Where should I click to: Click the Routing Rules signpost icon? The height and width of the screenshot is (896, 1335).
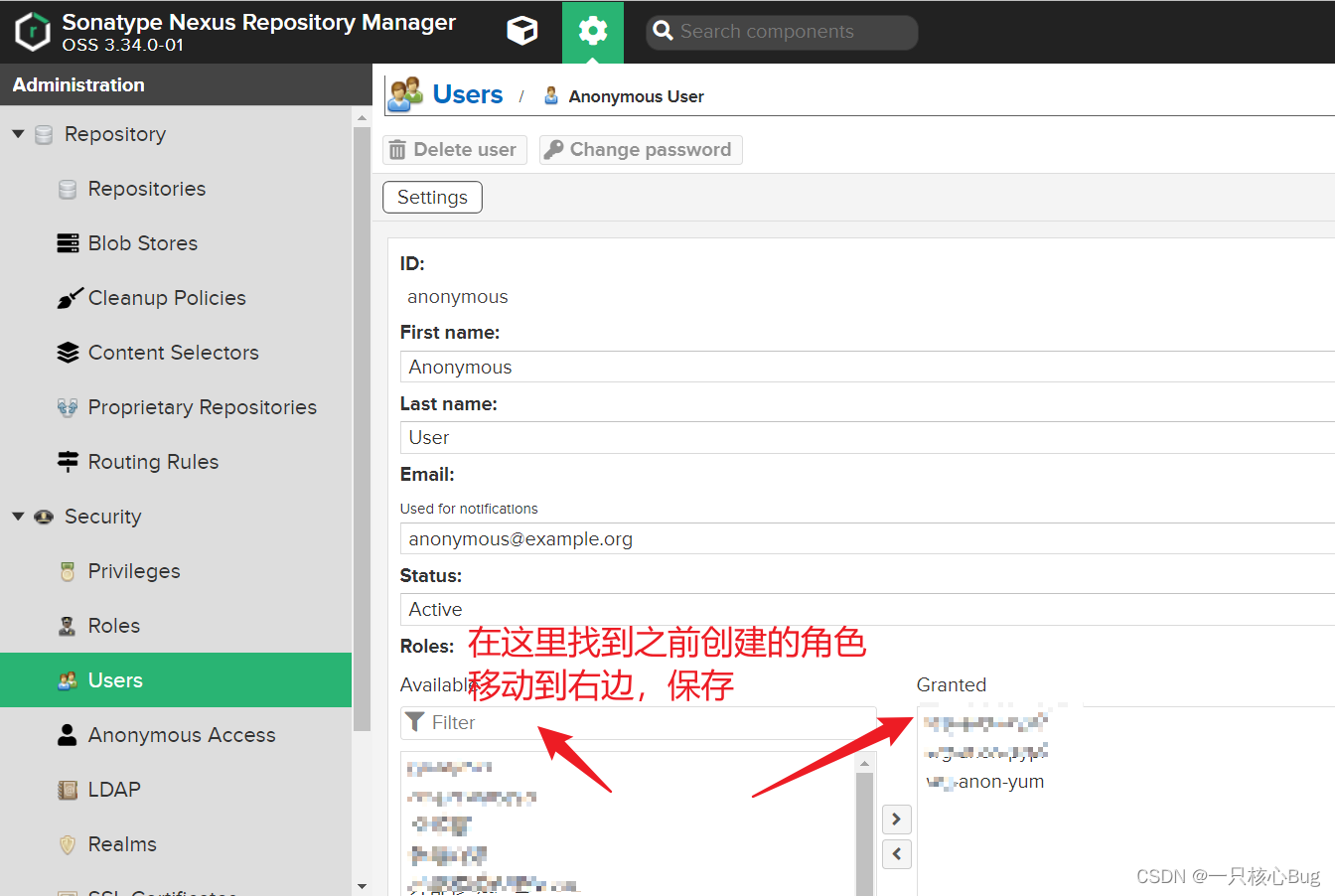click(x=68, y=462)
